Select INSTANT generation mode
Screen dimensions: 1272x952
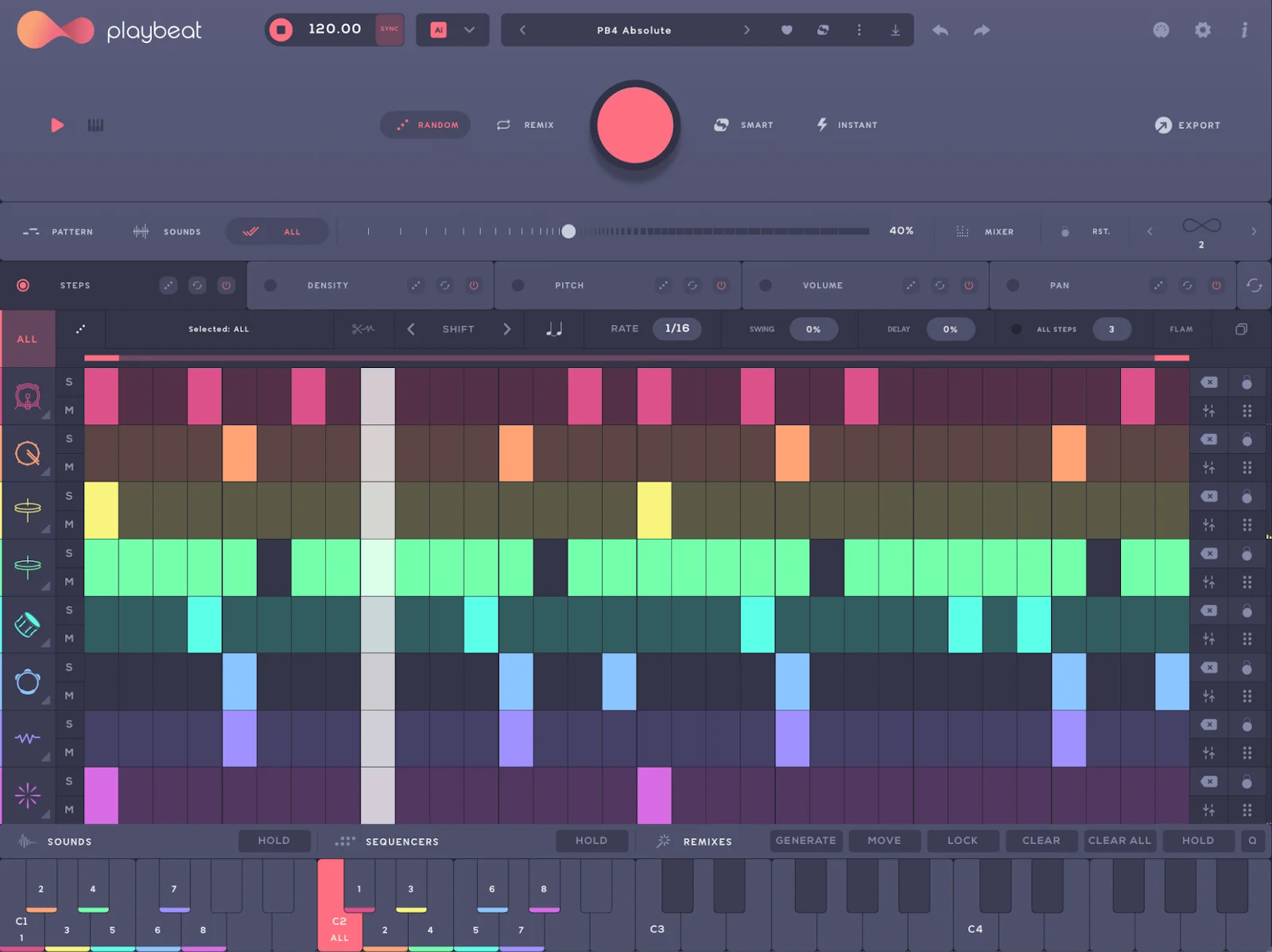tap(847, 125)
